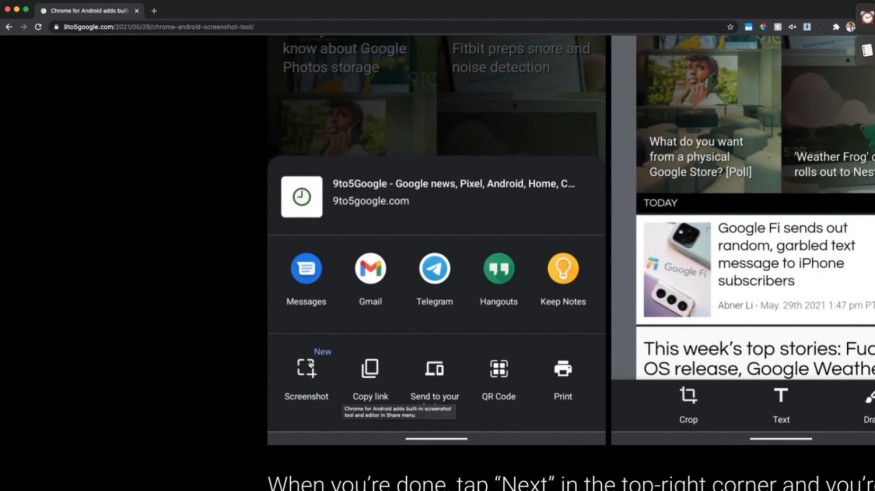
Task: Go back in browser history
Action: click(9, 27)
